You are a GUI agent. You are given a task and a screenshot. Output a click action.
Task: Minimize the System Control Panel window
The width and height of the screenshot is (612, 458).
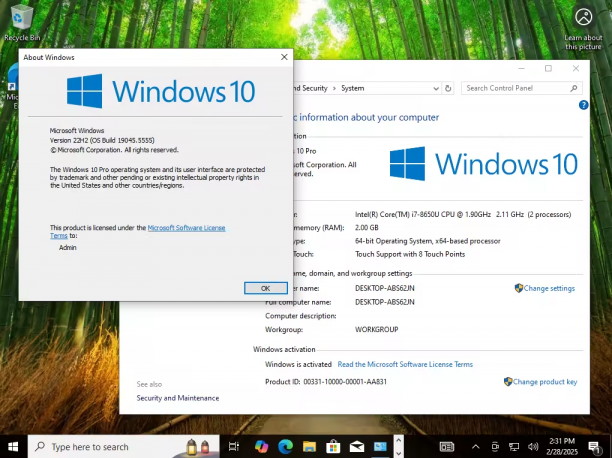point(521,68)
